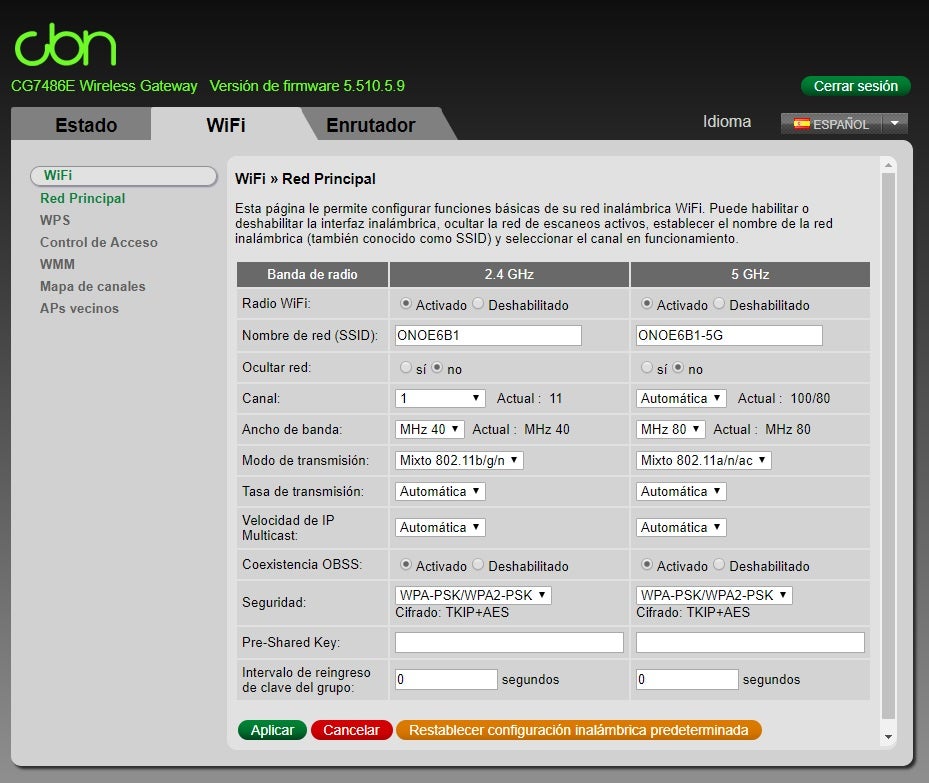Screen dimensions: 929x783
Task: Switch to the Estado tab
Action: coord(86,125)
